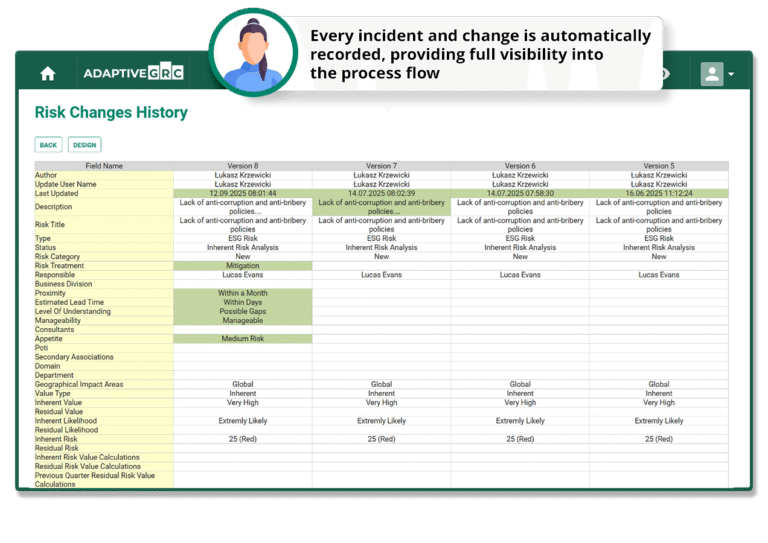Click the Department row label
768x543 pixels.
(x=104, y=376)
